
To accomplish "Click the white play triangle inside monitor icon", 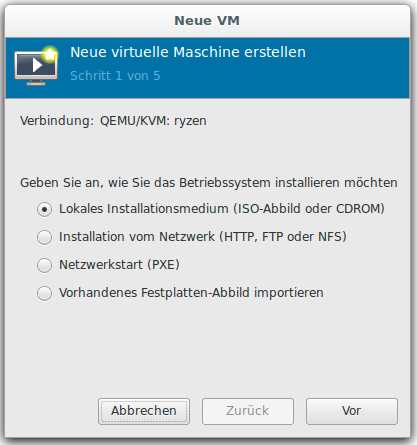I will [x=37, y=65].
